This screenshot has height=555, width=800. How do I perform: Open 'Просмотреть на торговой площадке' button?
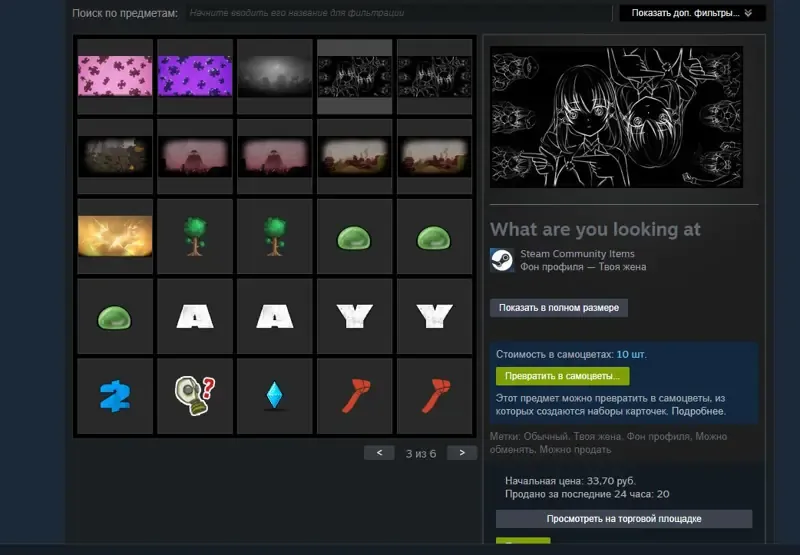(x=623, y=519)
